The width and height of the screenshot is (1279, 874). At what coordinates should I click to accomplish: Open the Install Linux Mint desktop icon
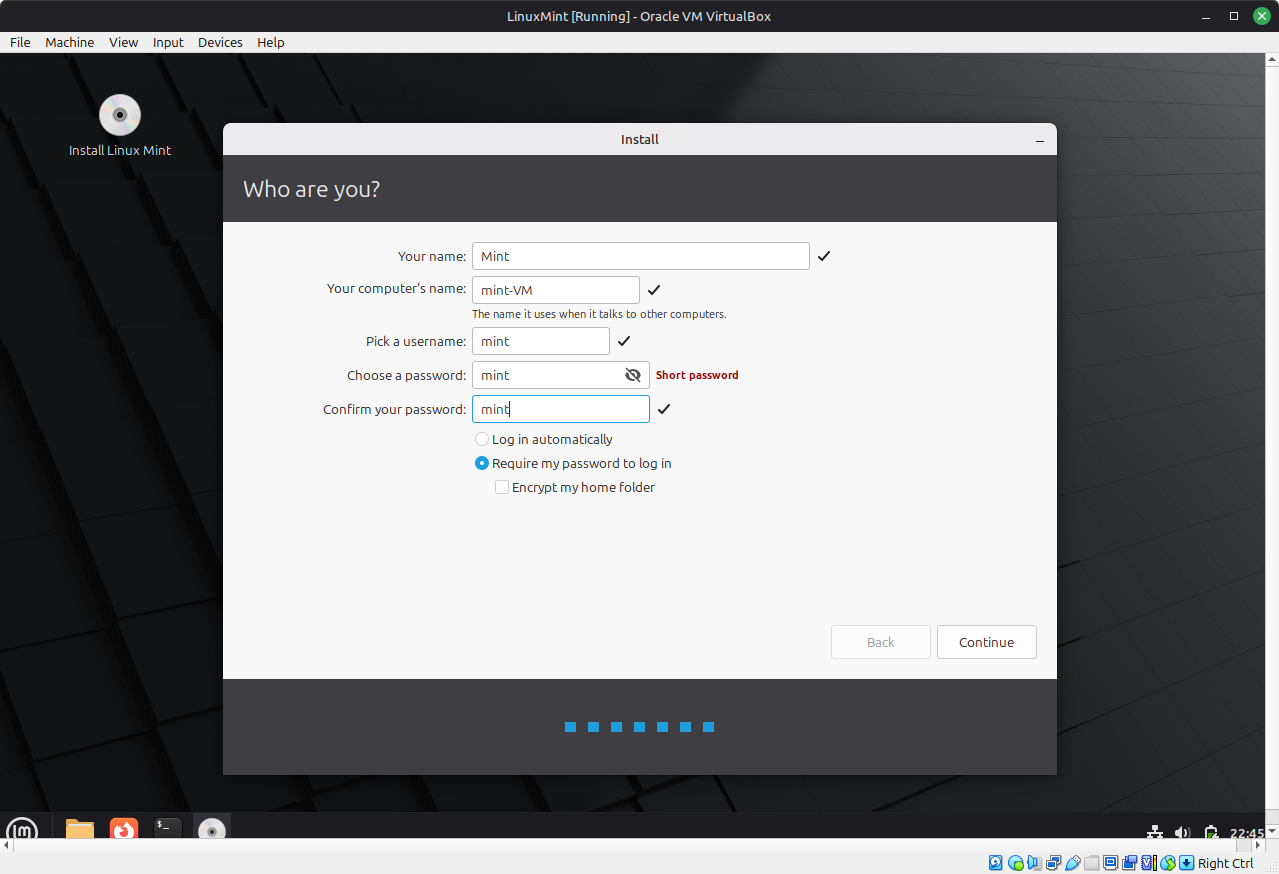[120, 127]
